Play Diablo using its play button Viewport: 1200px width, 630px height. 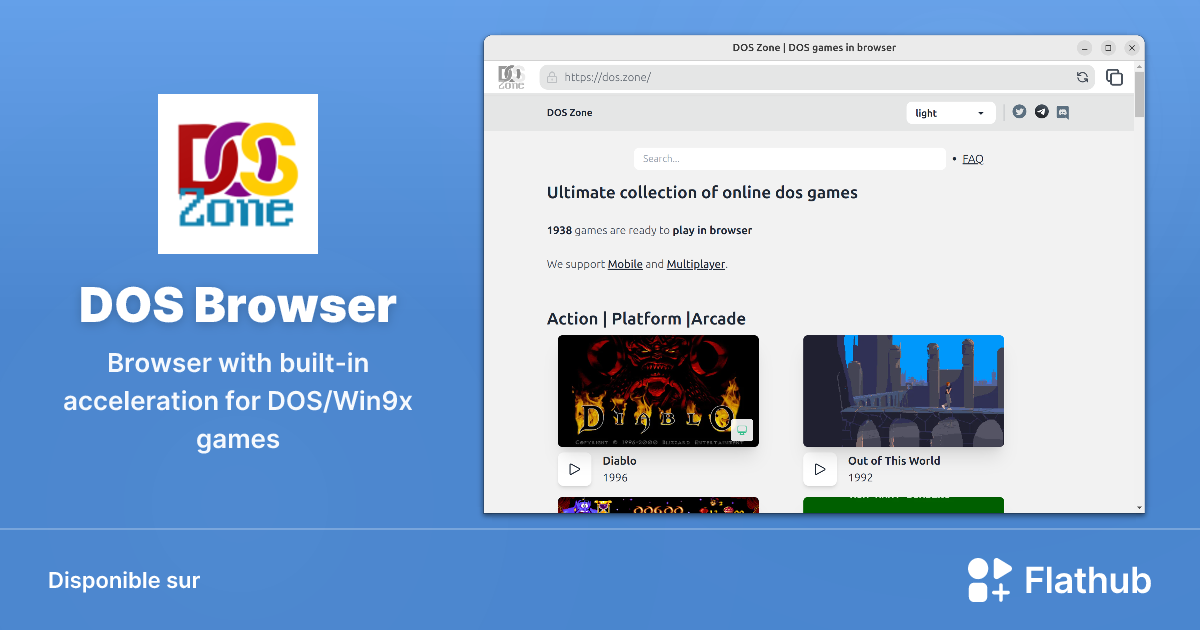(574, 469)
